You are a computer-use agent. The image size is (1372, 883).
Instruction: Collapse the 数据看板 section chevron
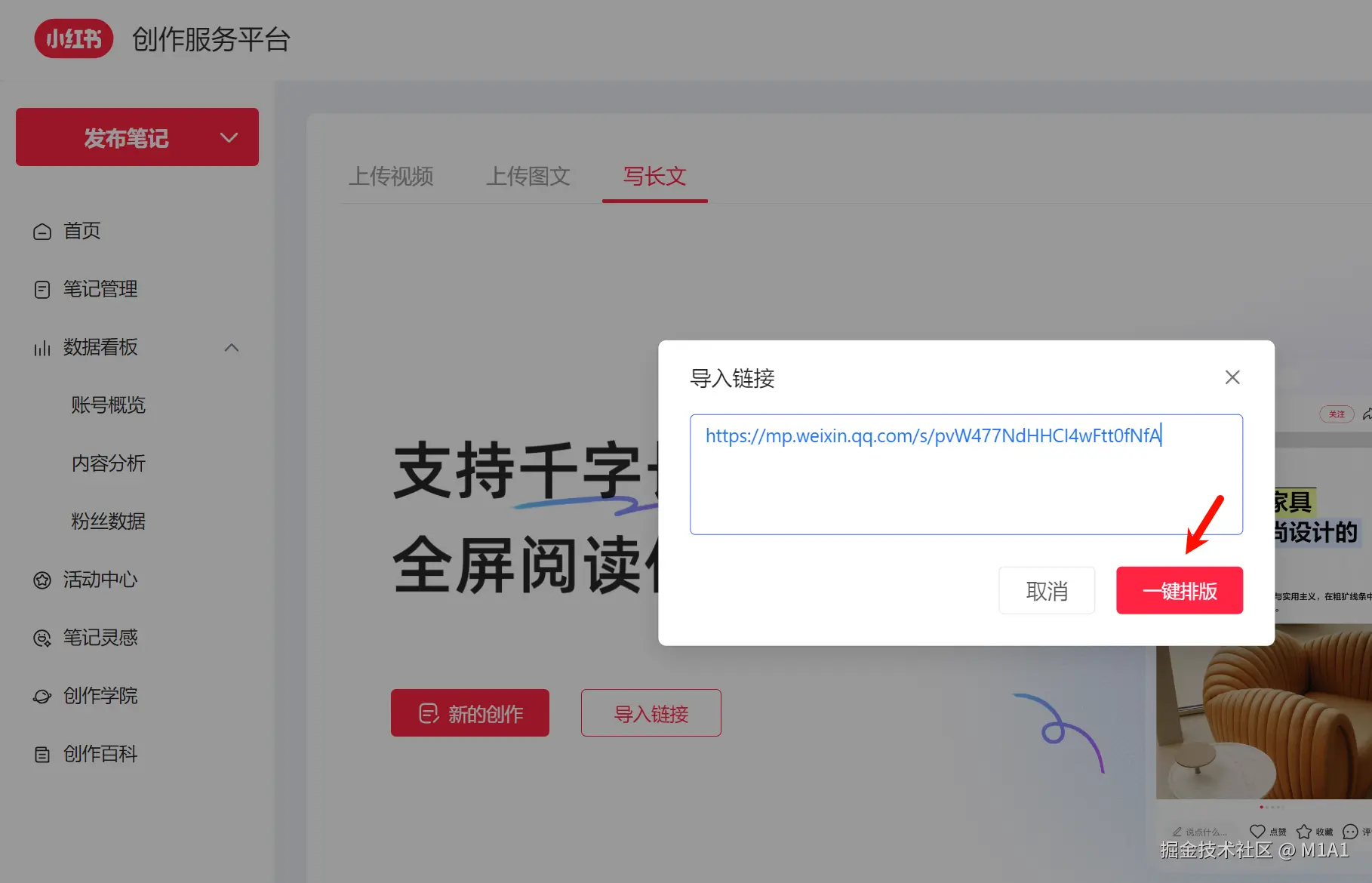click(x=232, y=348)
